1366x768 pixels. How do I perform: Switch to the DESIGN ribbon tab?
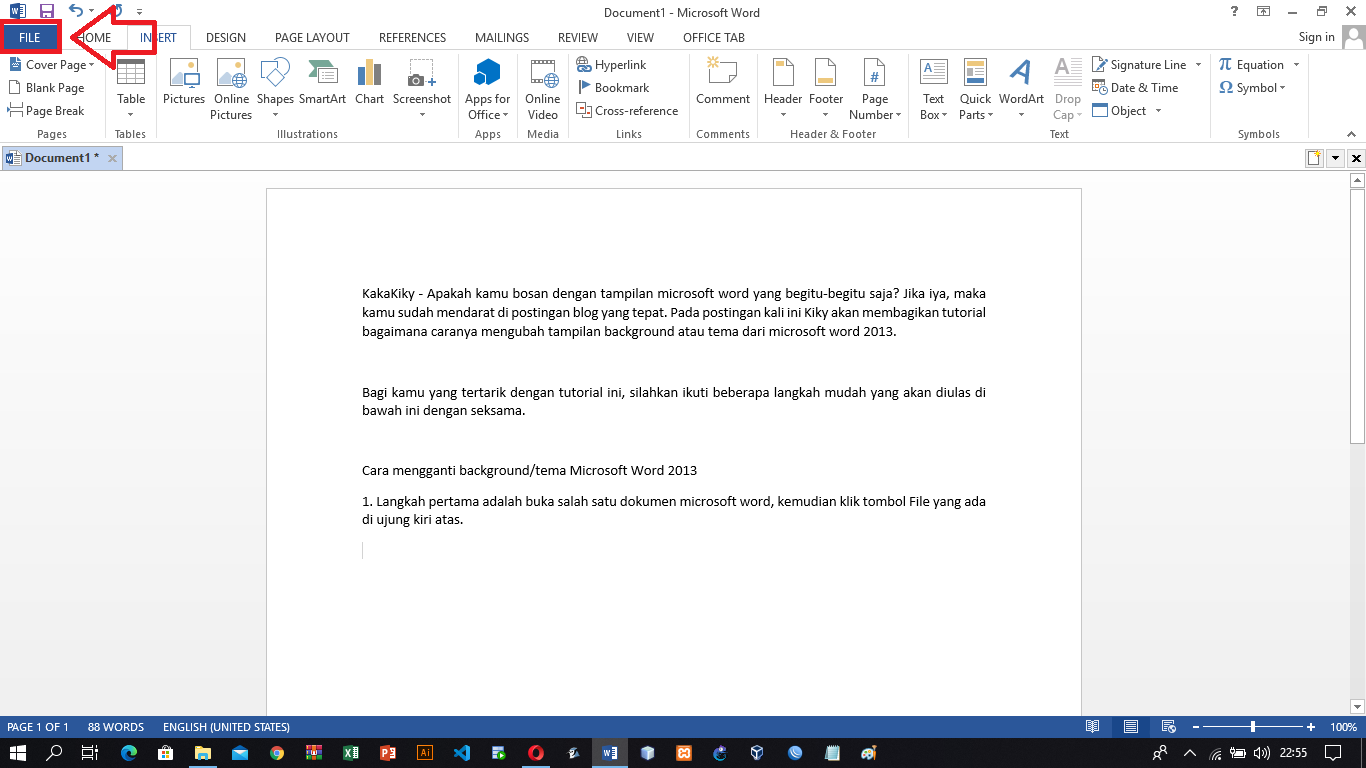pos(225,37)
